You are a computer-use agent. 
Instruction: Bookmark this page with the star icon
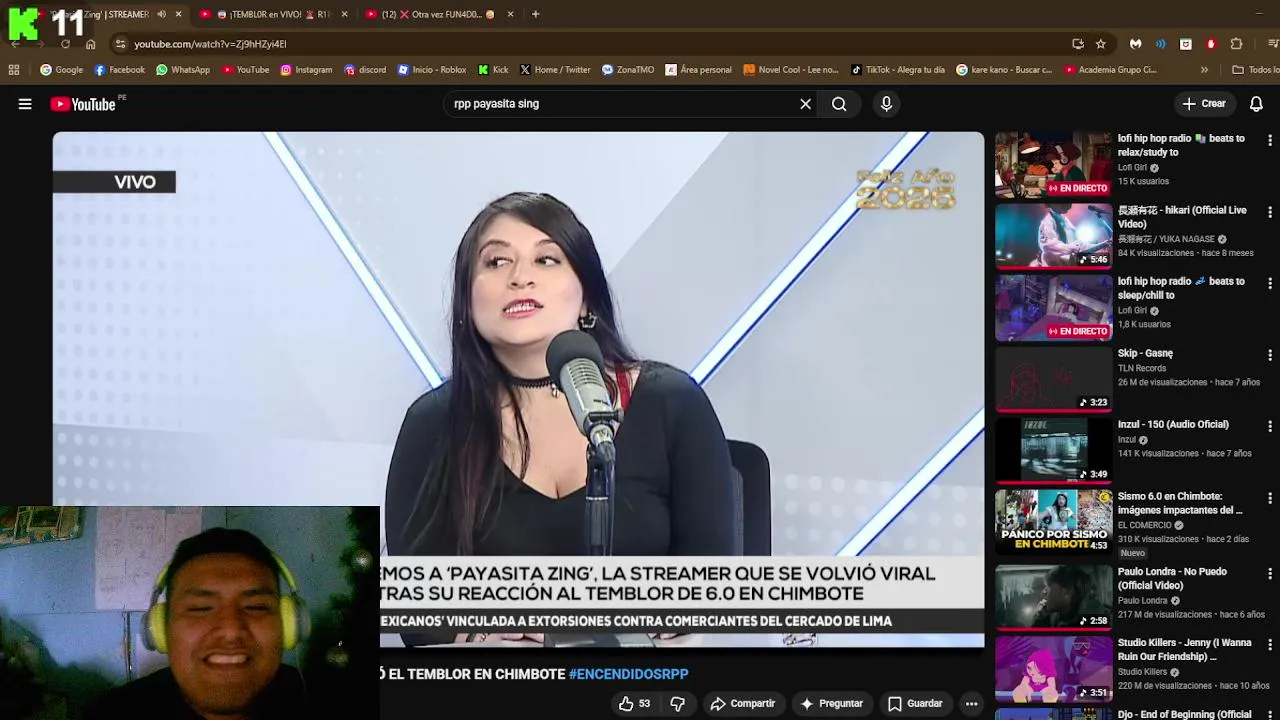point(1101,44)
